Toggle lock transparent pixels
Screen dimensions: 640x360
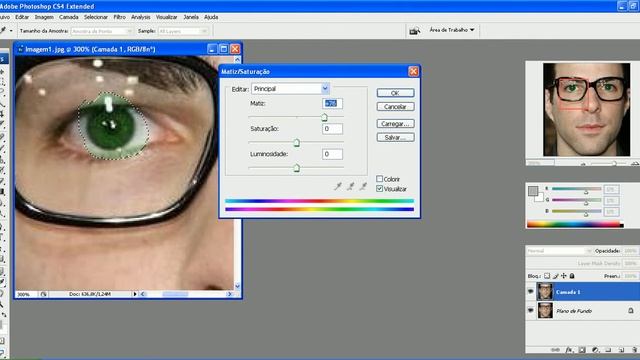(547, 276)
